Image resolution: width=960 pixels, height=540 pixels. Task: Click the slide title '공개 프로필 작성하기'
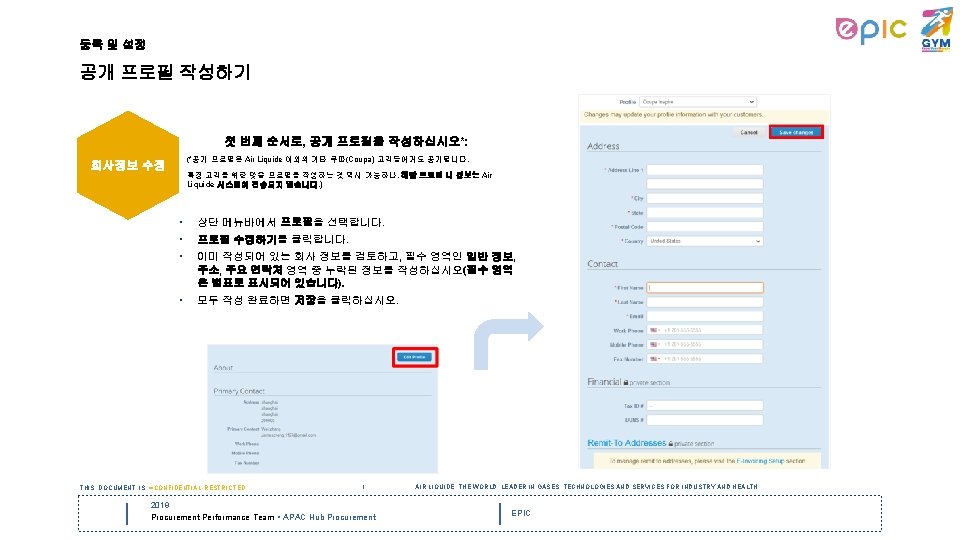[165, 72]
